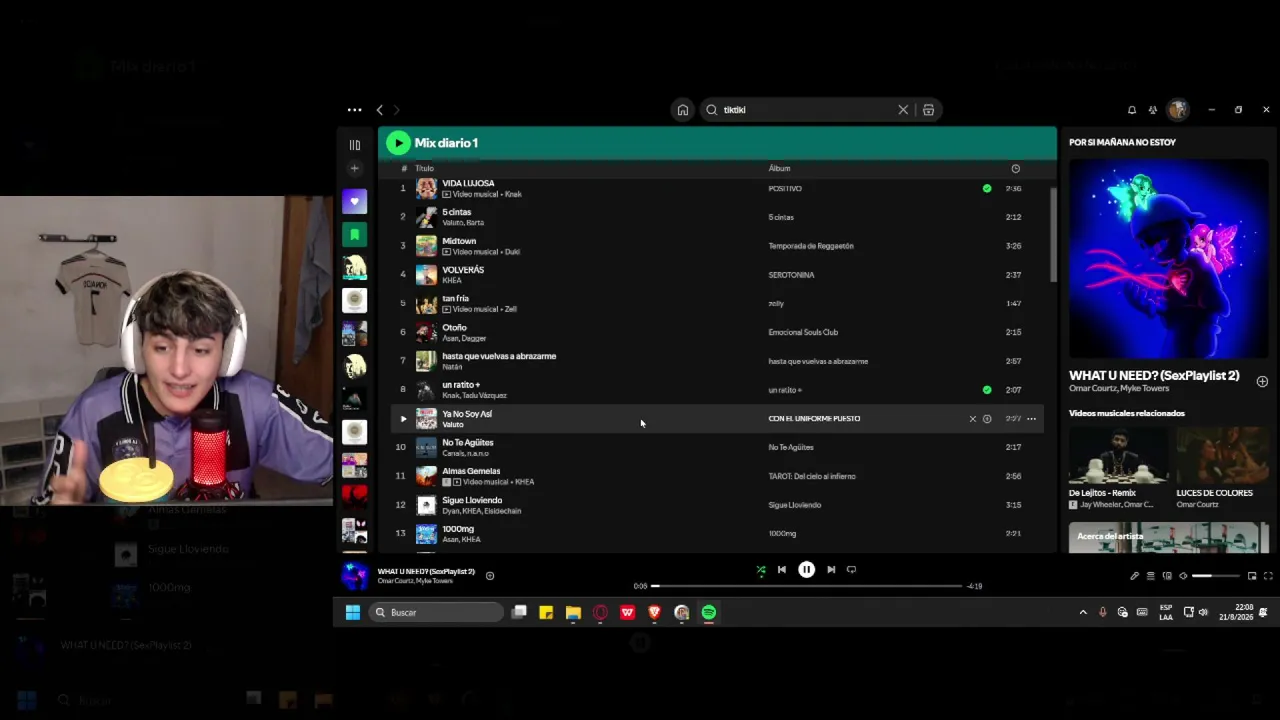Open the notifications bell

pyautogui.click(x=1132, y=110)
